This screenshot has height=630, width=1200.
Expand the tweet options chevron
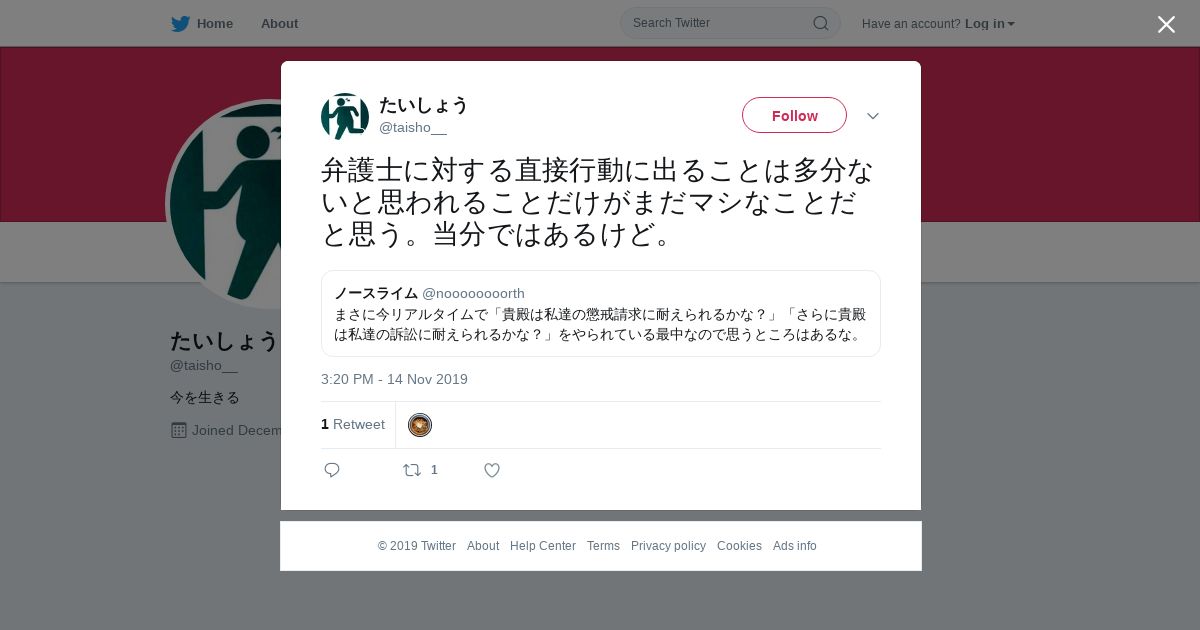click(872, 116)
